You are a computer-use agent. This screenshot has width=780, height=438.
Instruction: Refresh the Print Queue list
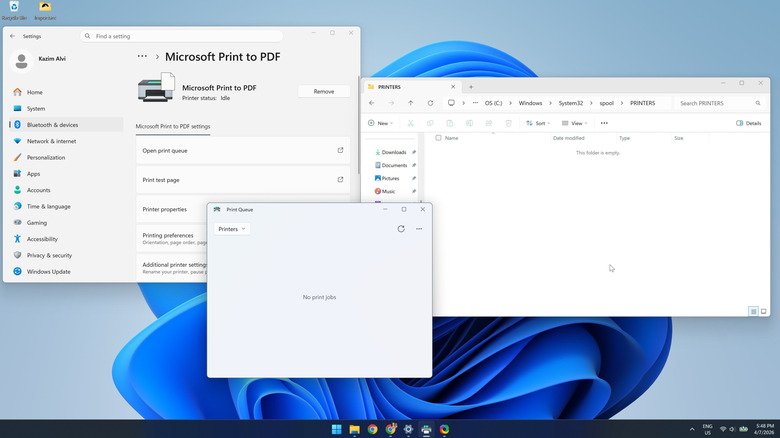click(x=401, y=229)
